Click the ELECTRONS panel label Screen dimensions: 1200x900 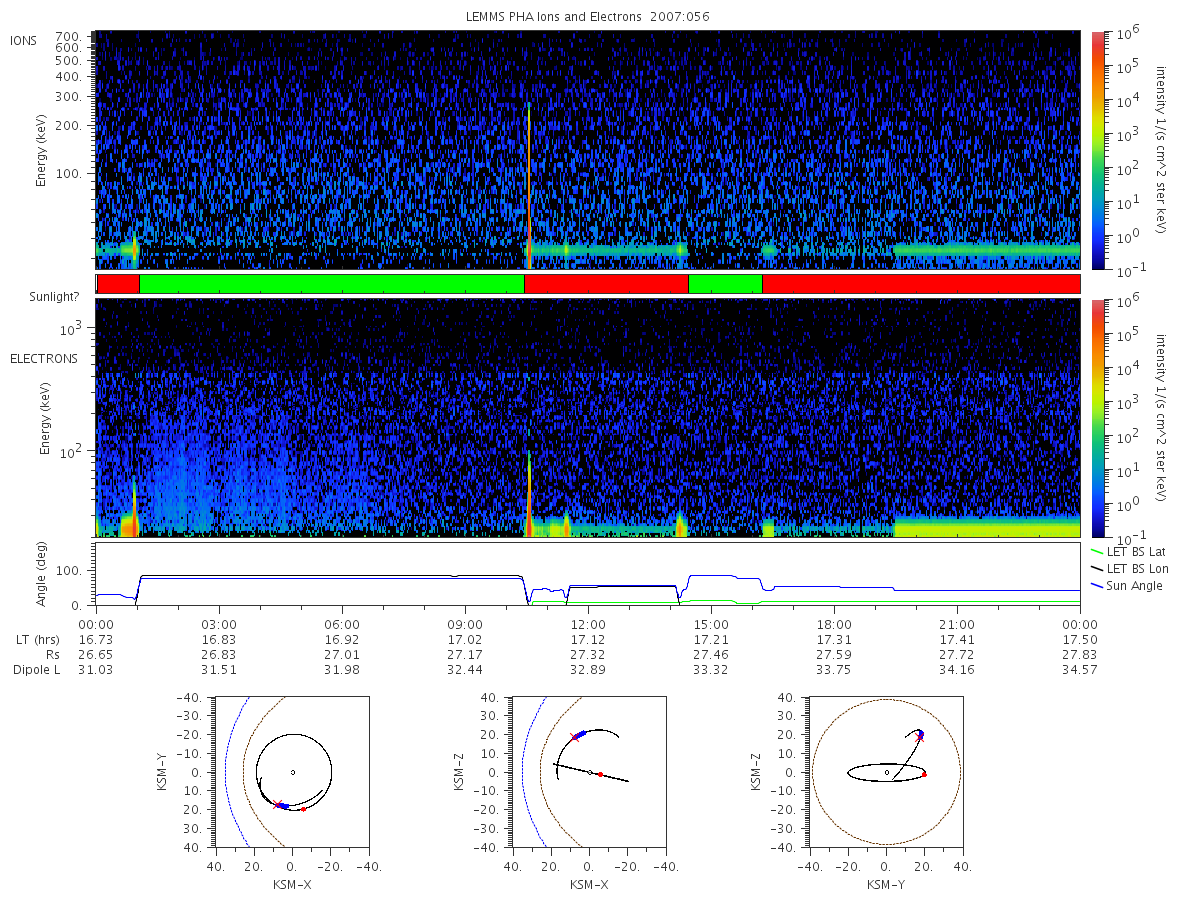(x=43, y=358)
